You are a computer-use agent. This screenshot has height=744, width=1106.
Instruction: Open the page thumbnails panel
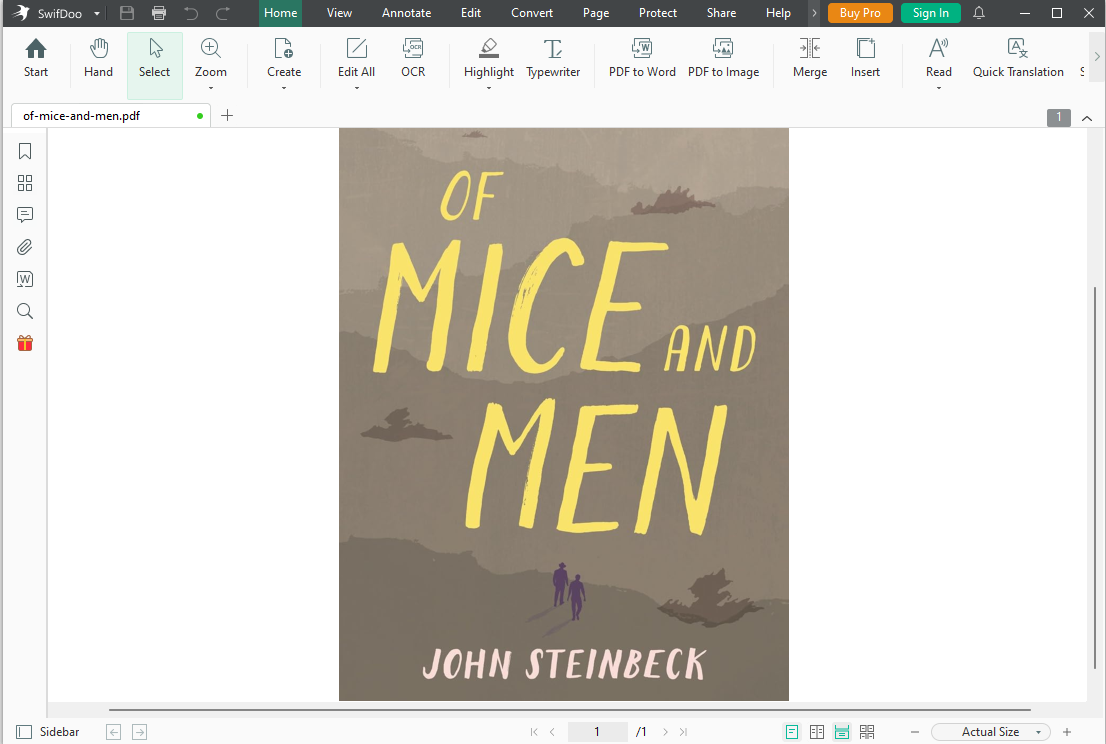click(25, 183)
